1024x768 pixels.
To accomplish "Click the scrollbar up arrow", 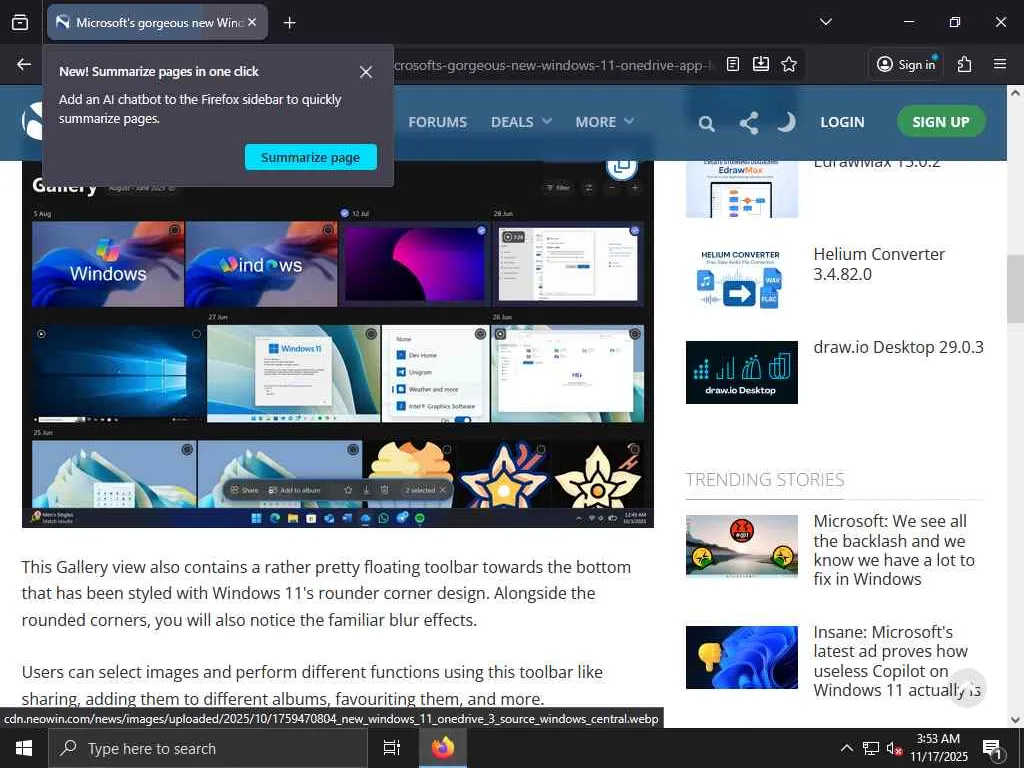I will 1015,93.
